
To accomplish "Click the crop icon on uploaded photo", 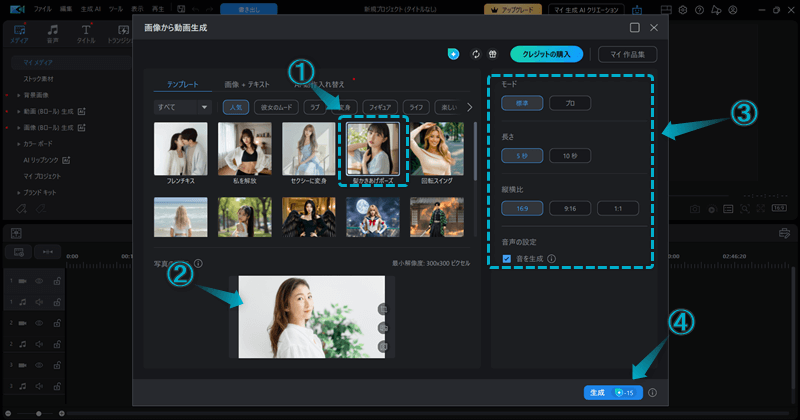I will click(383, 309).
